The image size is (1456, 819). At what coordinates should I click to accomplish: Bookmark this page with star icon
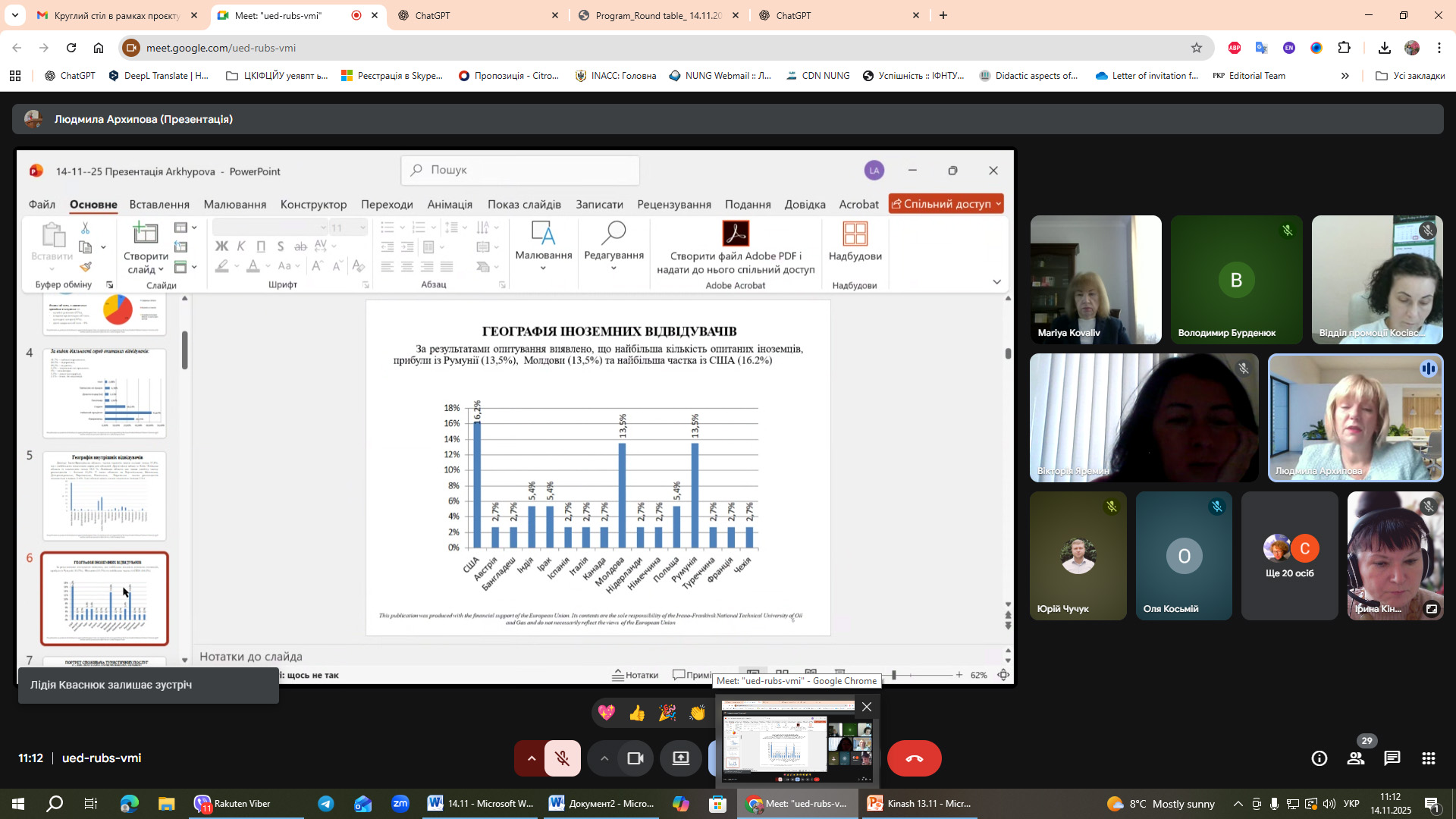(x=1197, y=48)
